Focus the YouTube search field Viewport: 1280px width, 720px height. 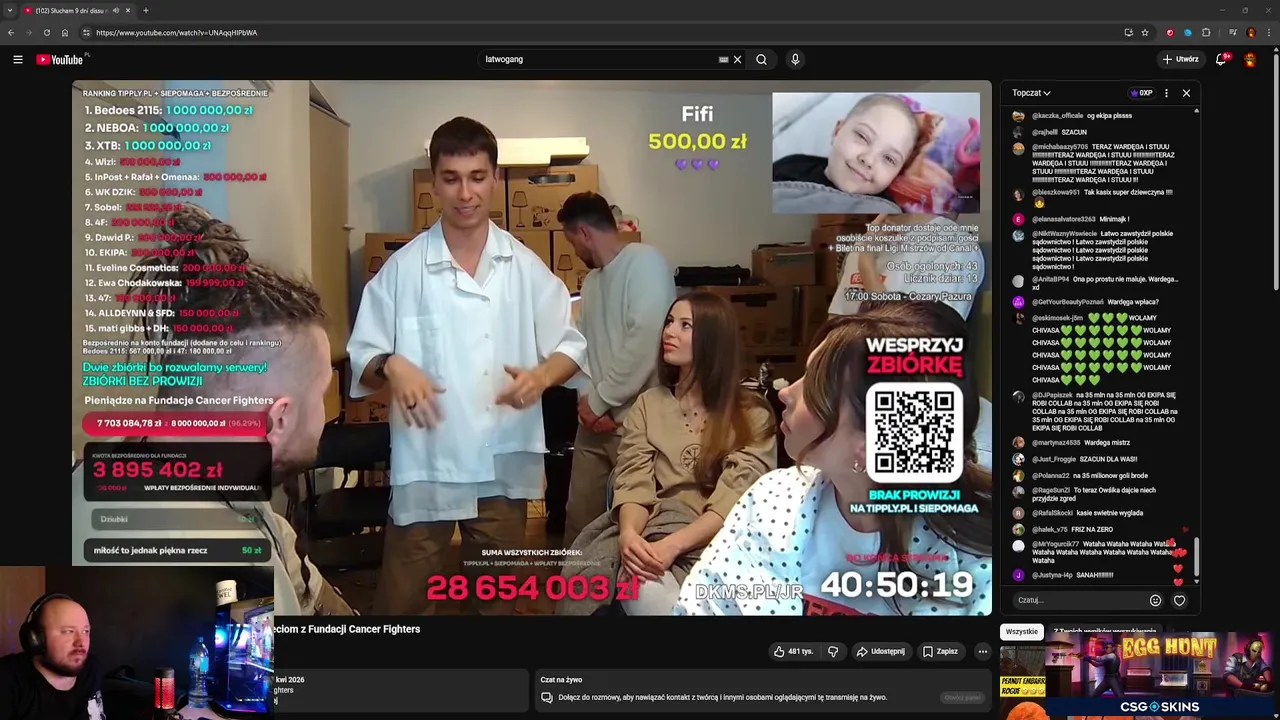click(598, 60)
